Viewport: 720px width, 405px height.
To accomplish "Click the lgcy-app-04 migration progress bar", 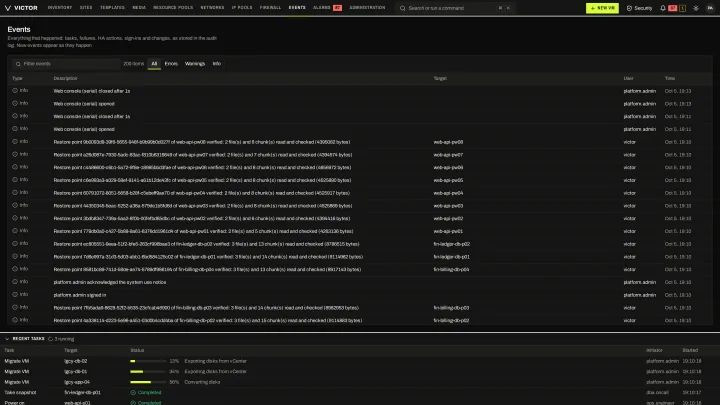I will point(148,382).
